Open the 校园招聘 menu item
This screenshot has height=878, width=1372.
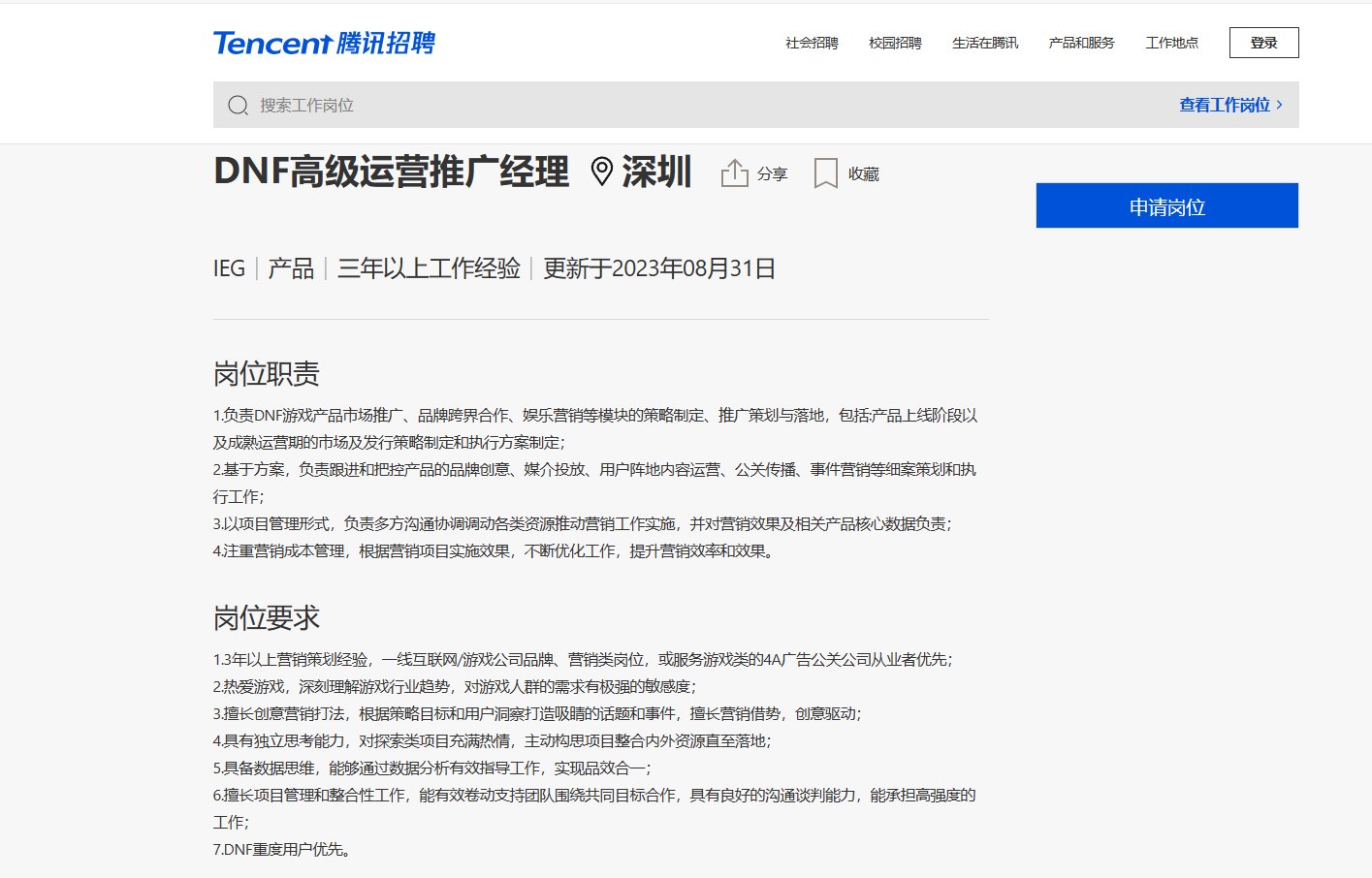point(895,43)
